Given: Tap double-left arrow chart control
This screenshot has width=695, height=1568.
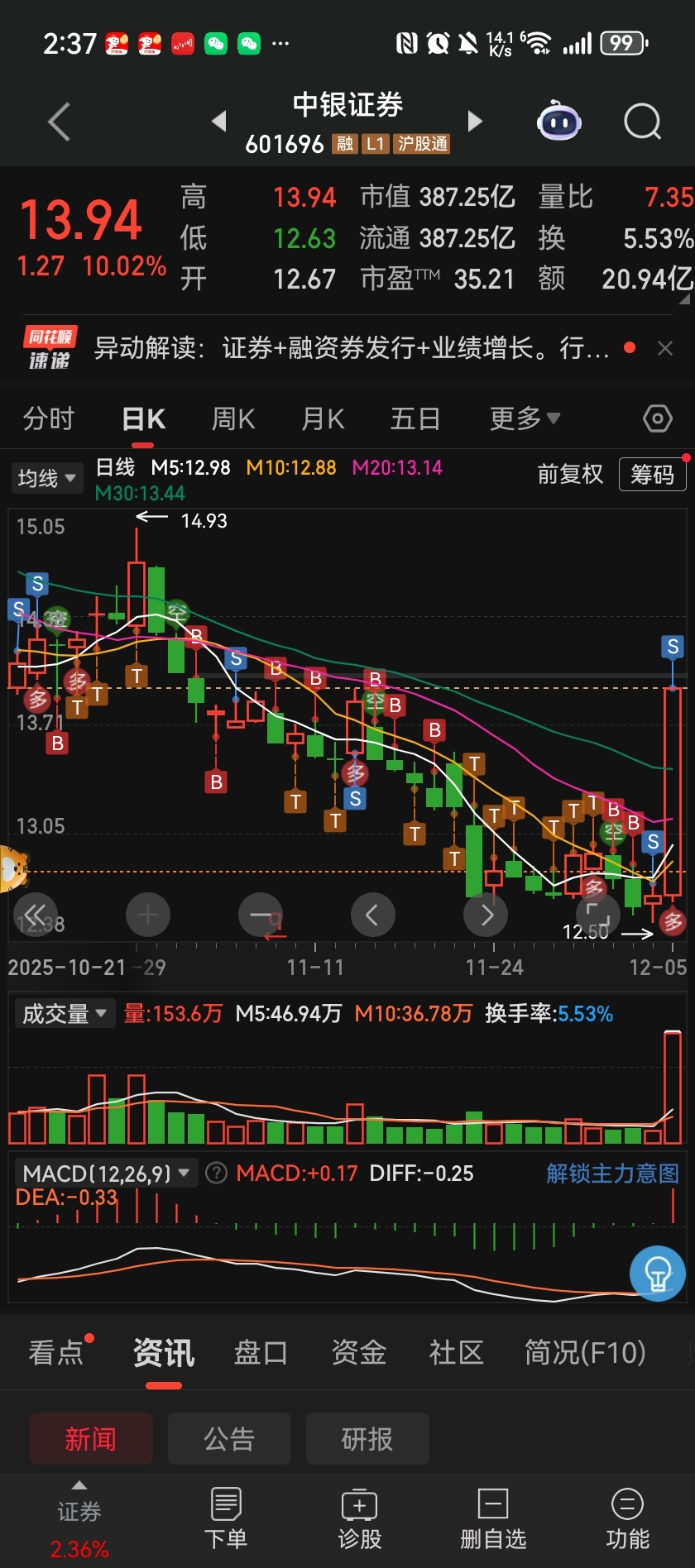Looking at the screenshot, I should click(36, 915).
